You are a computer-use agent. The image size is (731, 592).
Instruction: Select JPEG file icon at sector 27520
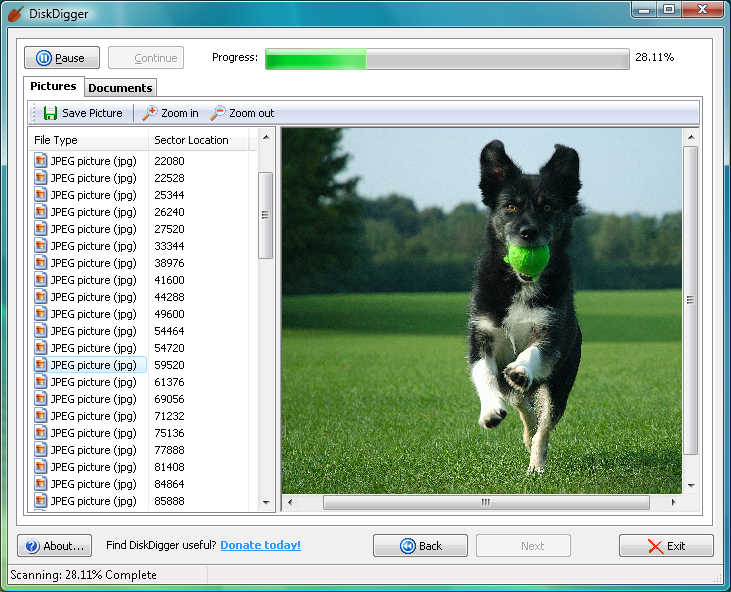pos(41,229)
